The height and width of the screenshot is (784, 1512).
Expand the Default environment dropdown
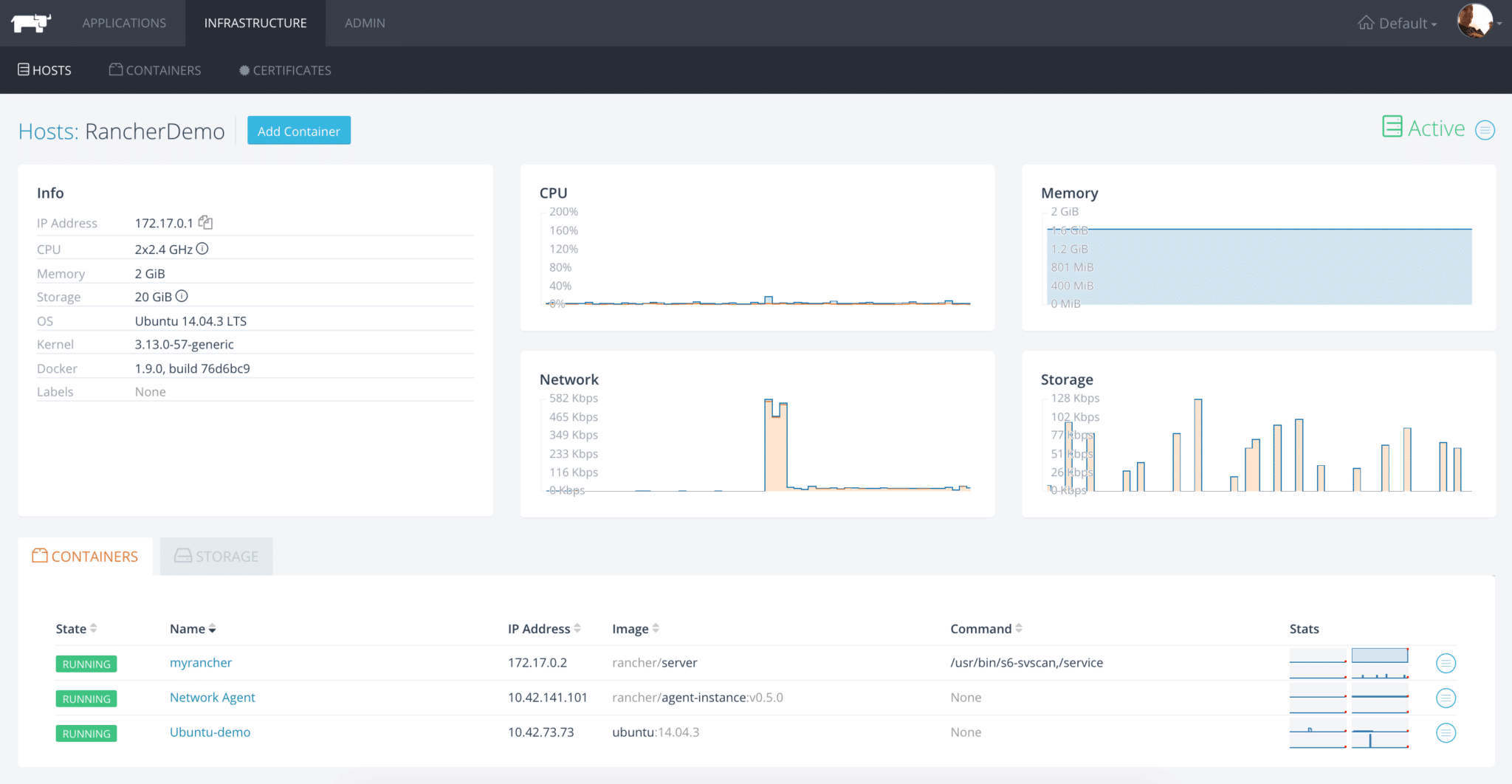(x=1397, y=23)
